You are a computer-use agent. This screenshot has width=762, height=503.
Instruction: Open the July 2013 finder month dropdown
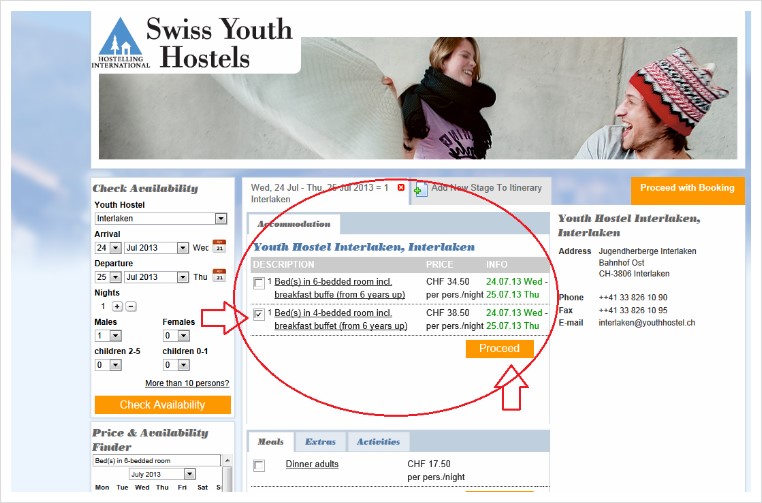[x=190, y=474]
